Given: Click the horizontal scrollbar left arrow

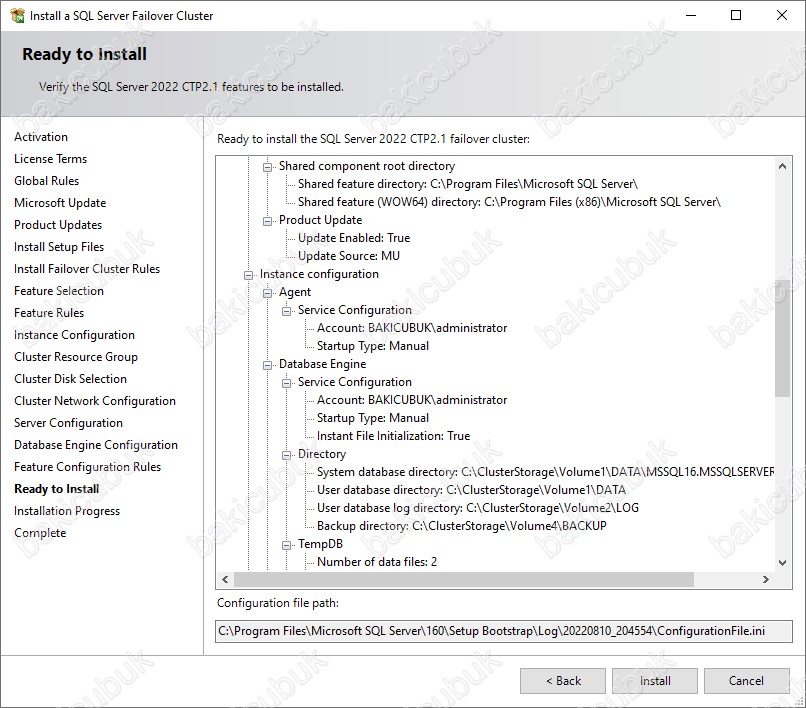Looking at the screenshot, I should click(x=225, y=579).
